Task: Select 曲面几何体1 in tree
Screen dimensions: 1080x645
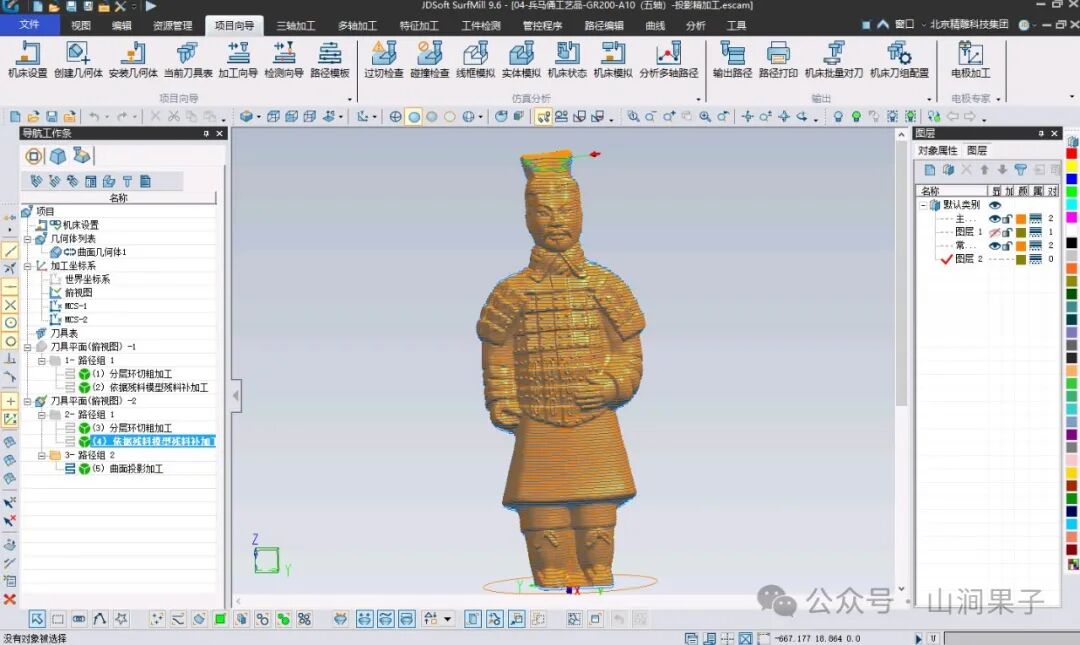Action: click(x=102, y=252)
